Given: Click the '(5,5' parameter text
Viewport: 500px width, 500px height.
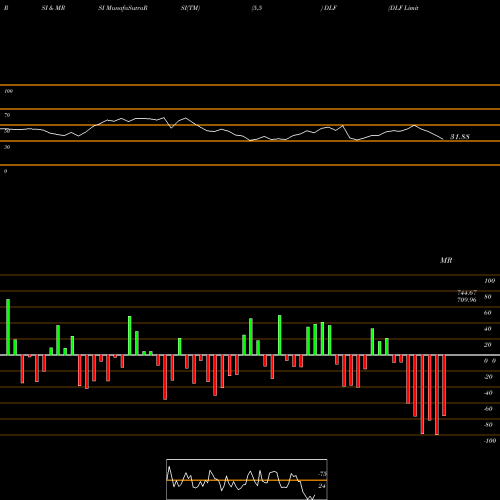Looking at the screenshot, I should (257, 8).
